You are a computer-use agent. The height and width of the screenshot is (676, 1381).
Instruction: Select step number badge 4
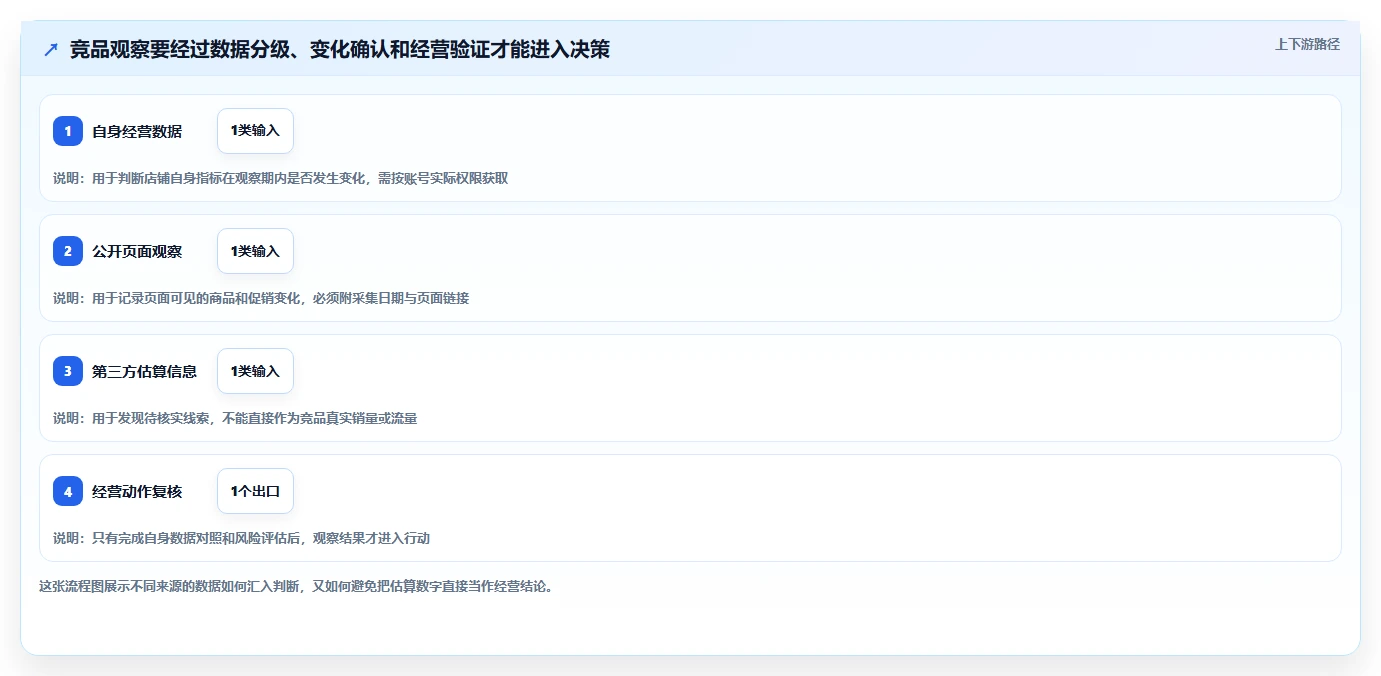pyautogui.click(x=68, y=491)
